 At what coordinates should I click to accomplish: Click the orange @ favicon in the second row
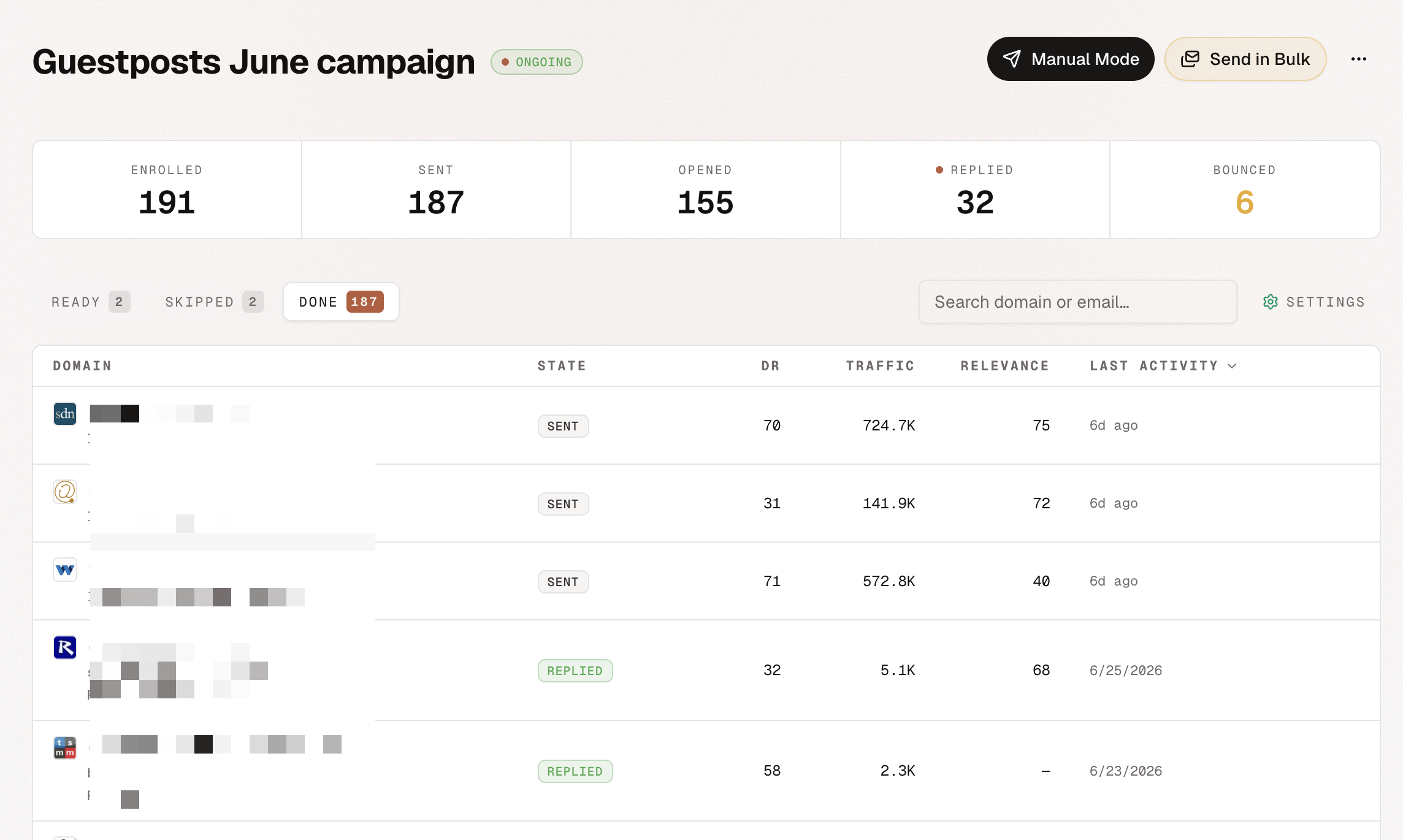[65, 492]
